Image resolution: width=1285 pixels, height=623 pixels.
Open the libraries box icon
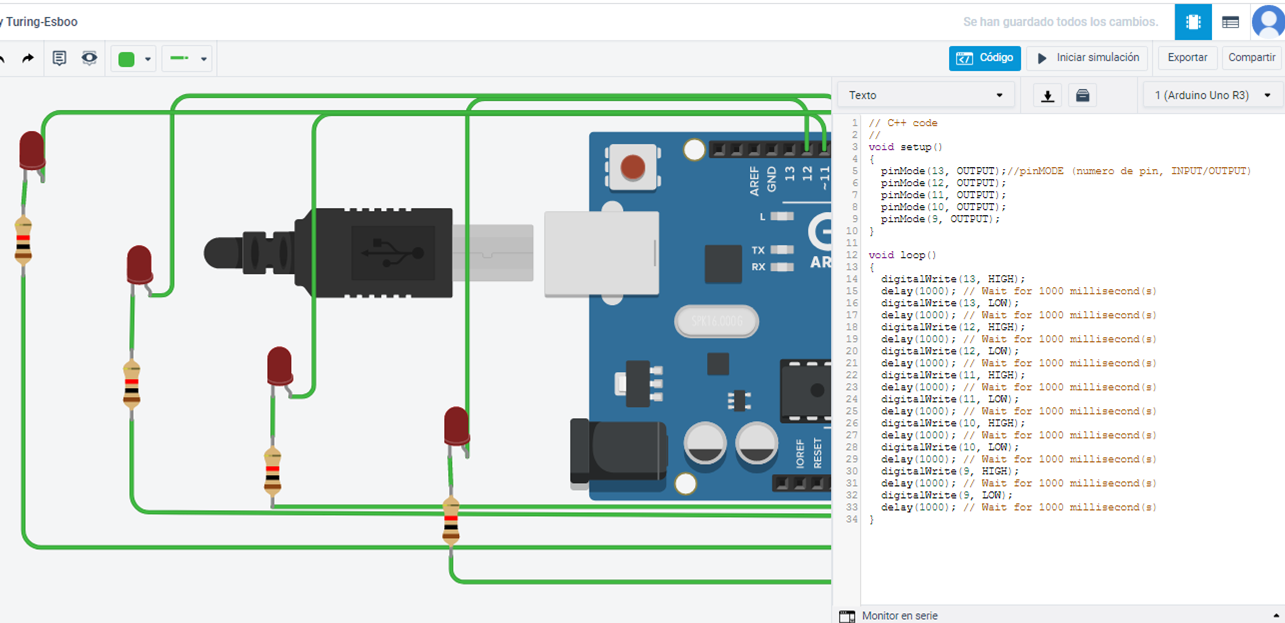pyautogui.click(x=1082, y=96)
